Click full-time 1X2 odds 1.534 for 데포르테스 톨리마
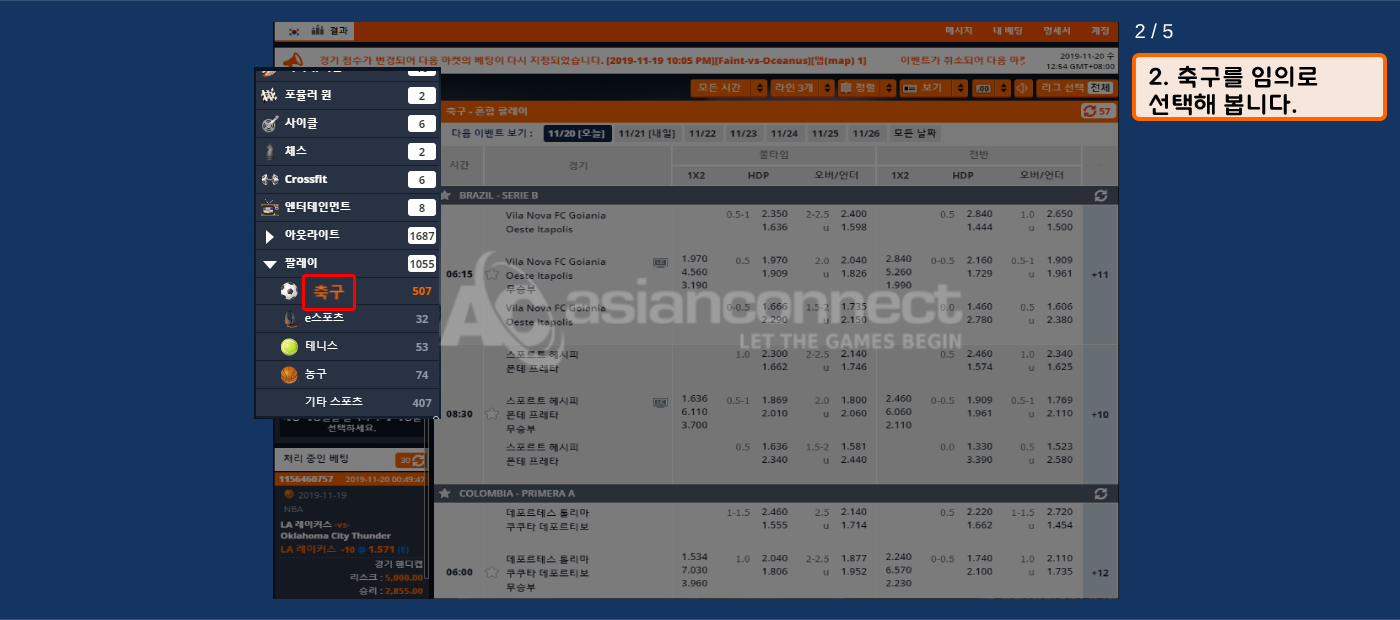The image size is (1400, 620). (x=694, y=557)
